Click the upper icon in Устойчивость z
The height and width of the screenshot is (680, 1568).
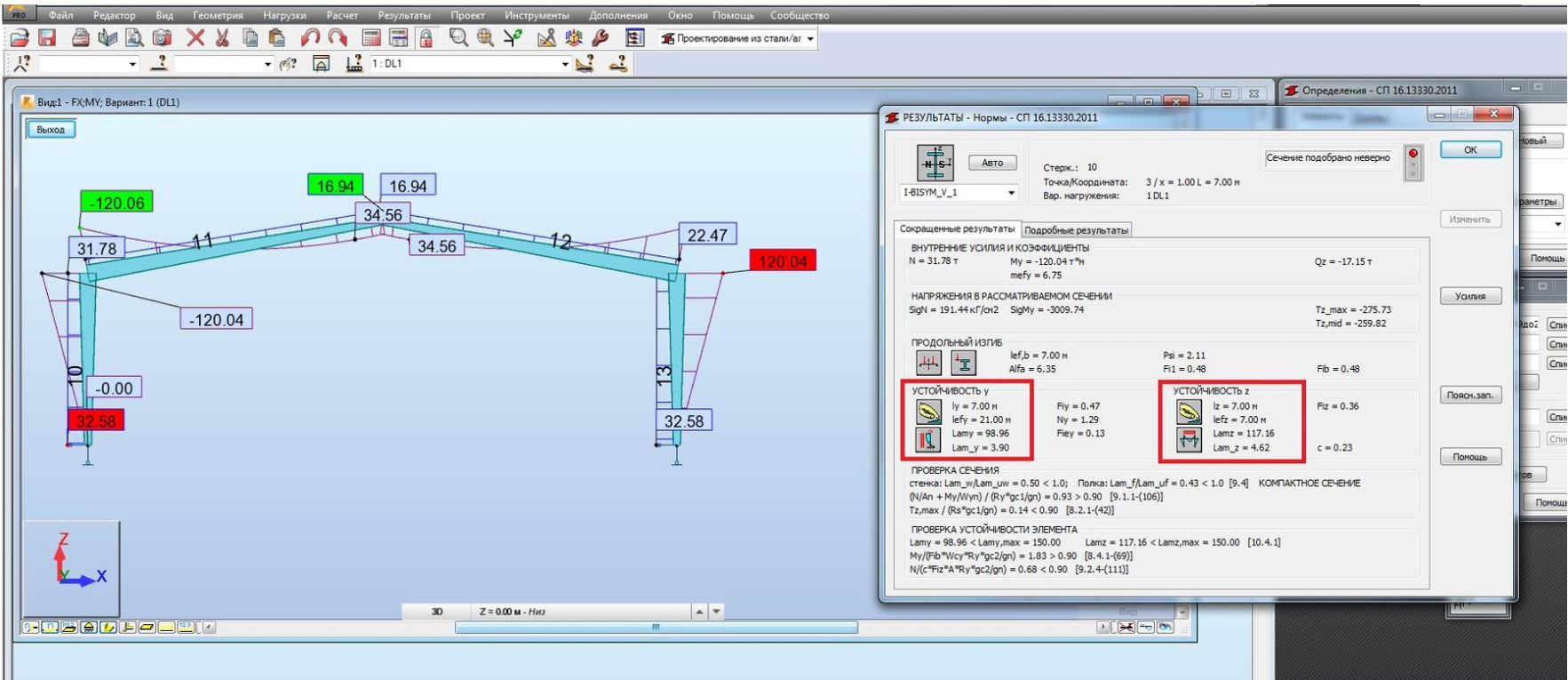pos(1189,412)
